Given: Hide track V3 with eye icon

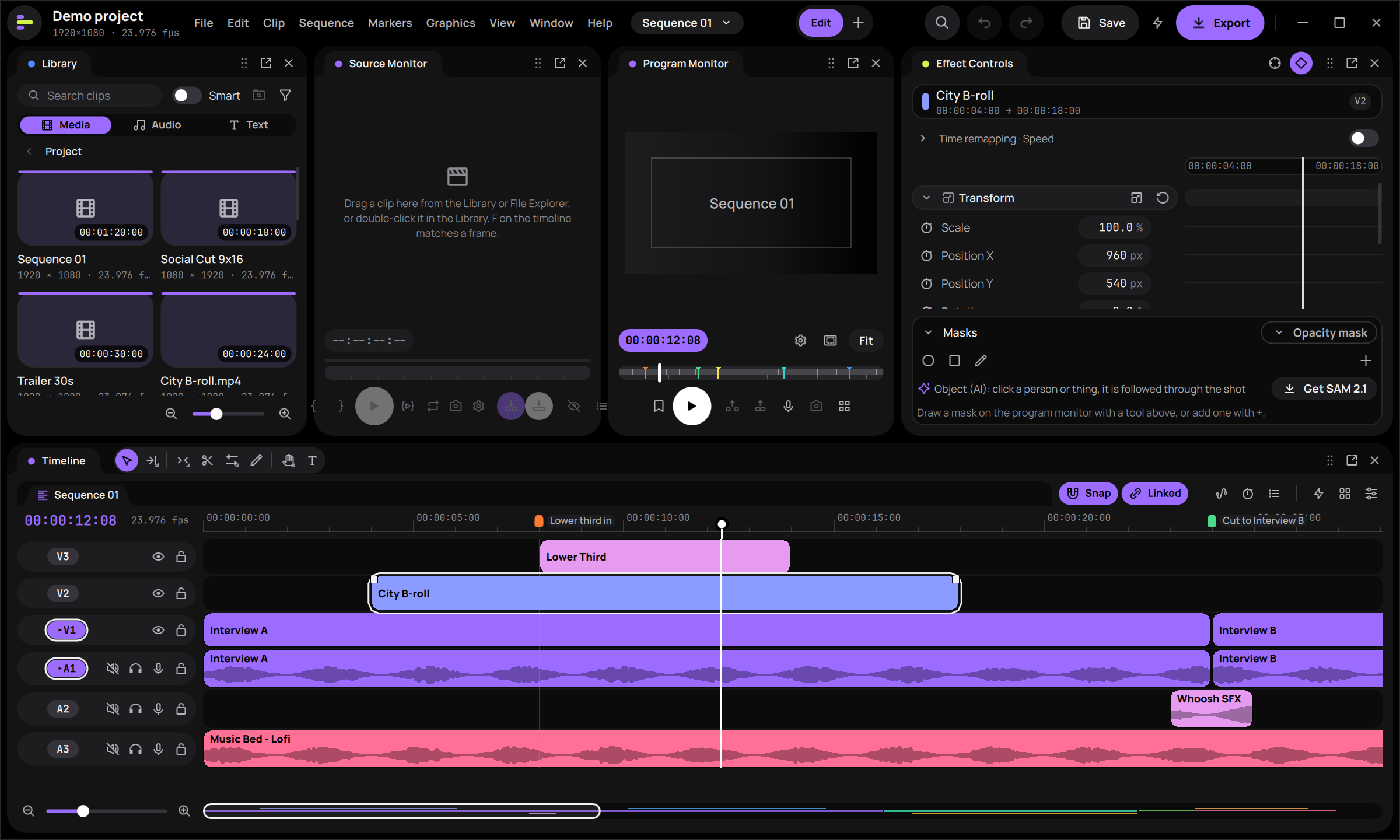Looking at the screenshot, I should 158,556.
